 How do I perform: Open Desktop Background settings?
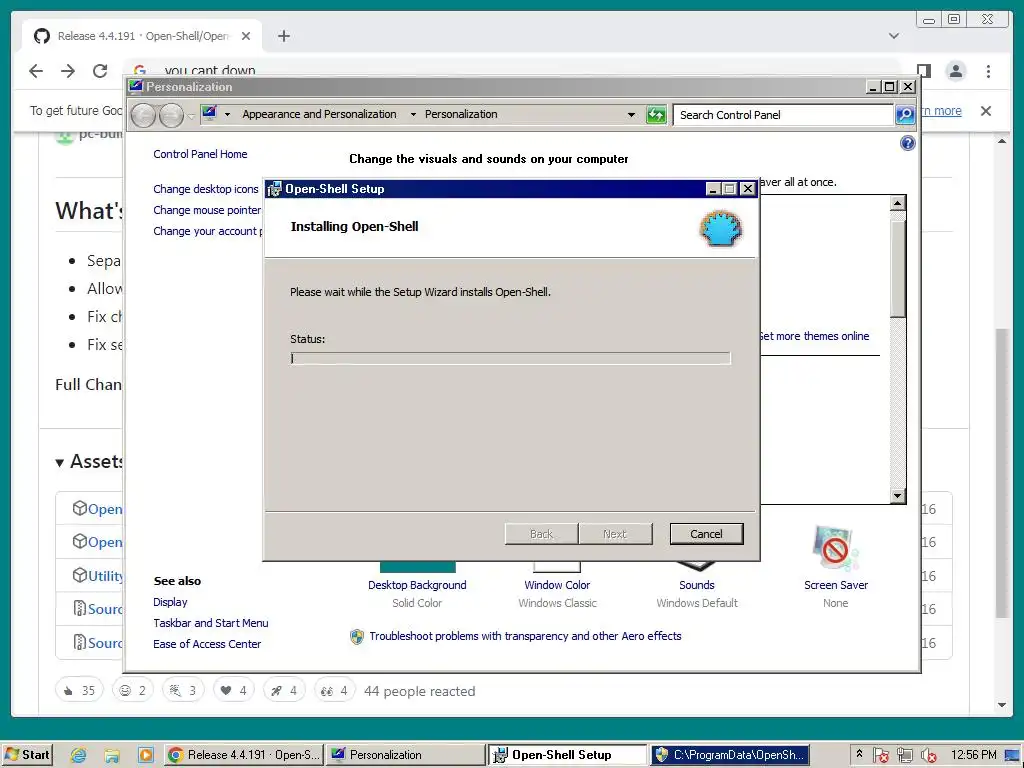(417, 585)
